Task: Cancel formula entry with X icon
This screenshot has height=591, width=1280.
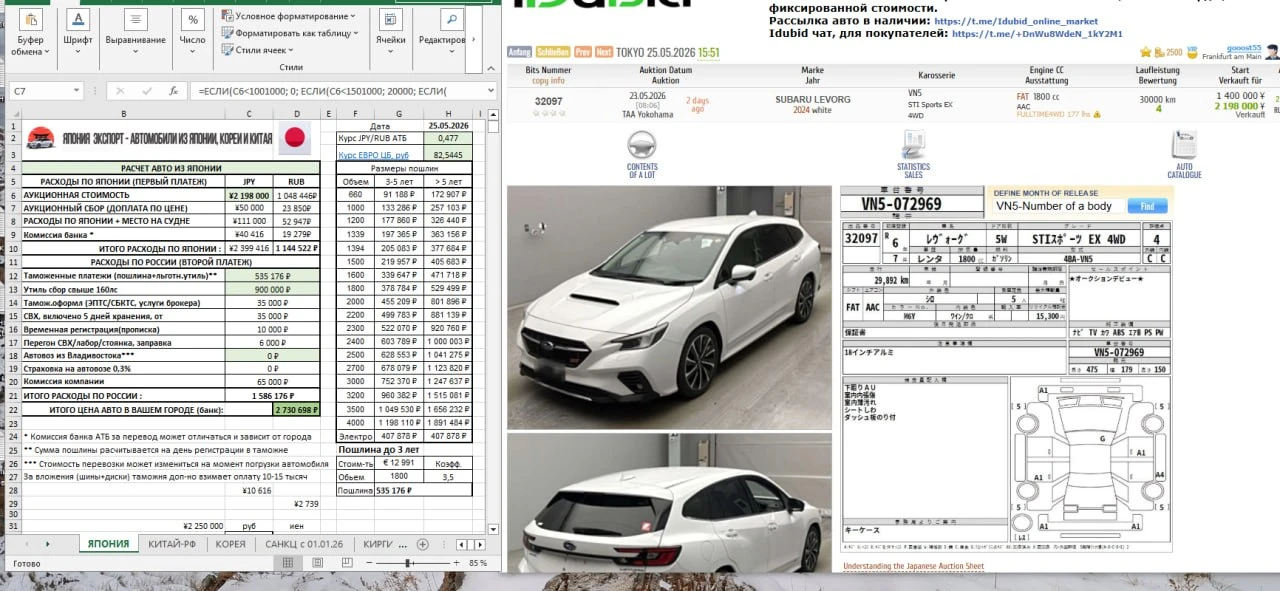Action: (120, 91)
